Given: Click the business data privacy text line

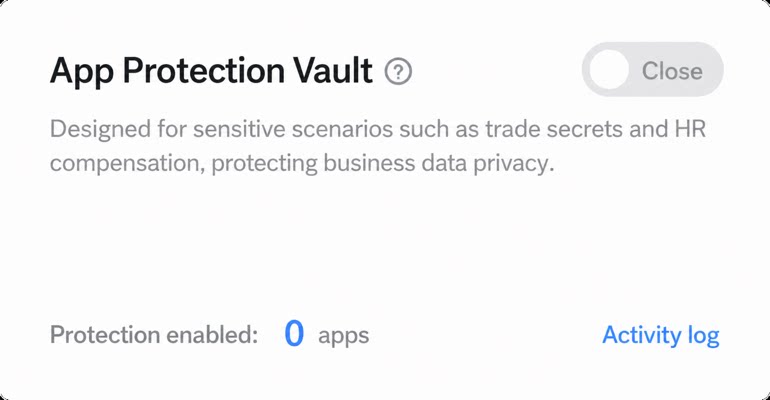Looking at the screenshot, I should 302,163.
